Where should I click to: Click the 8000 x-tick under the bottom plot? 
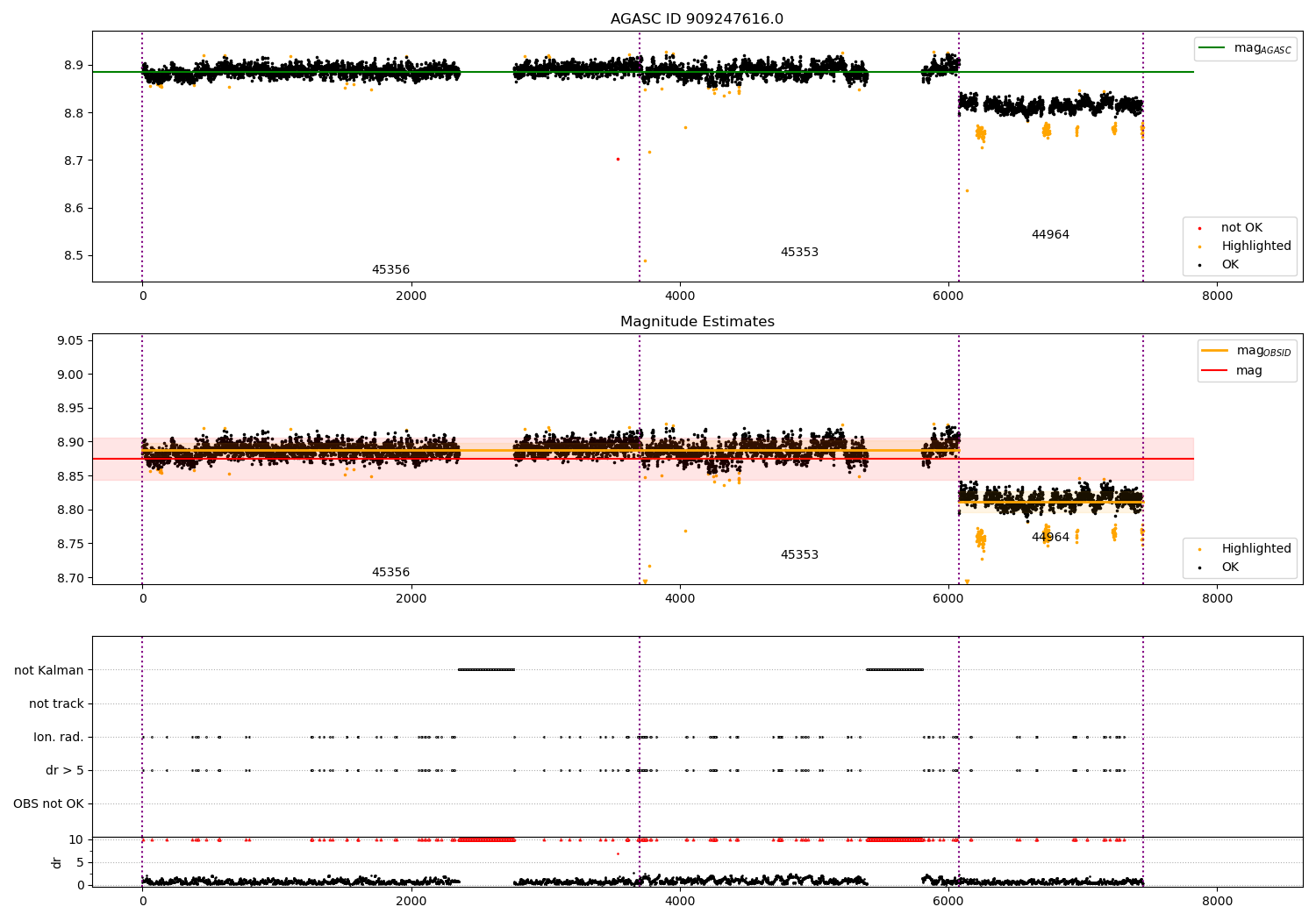point(1217,902)
